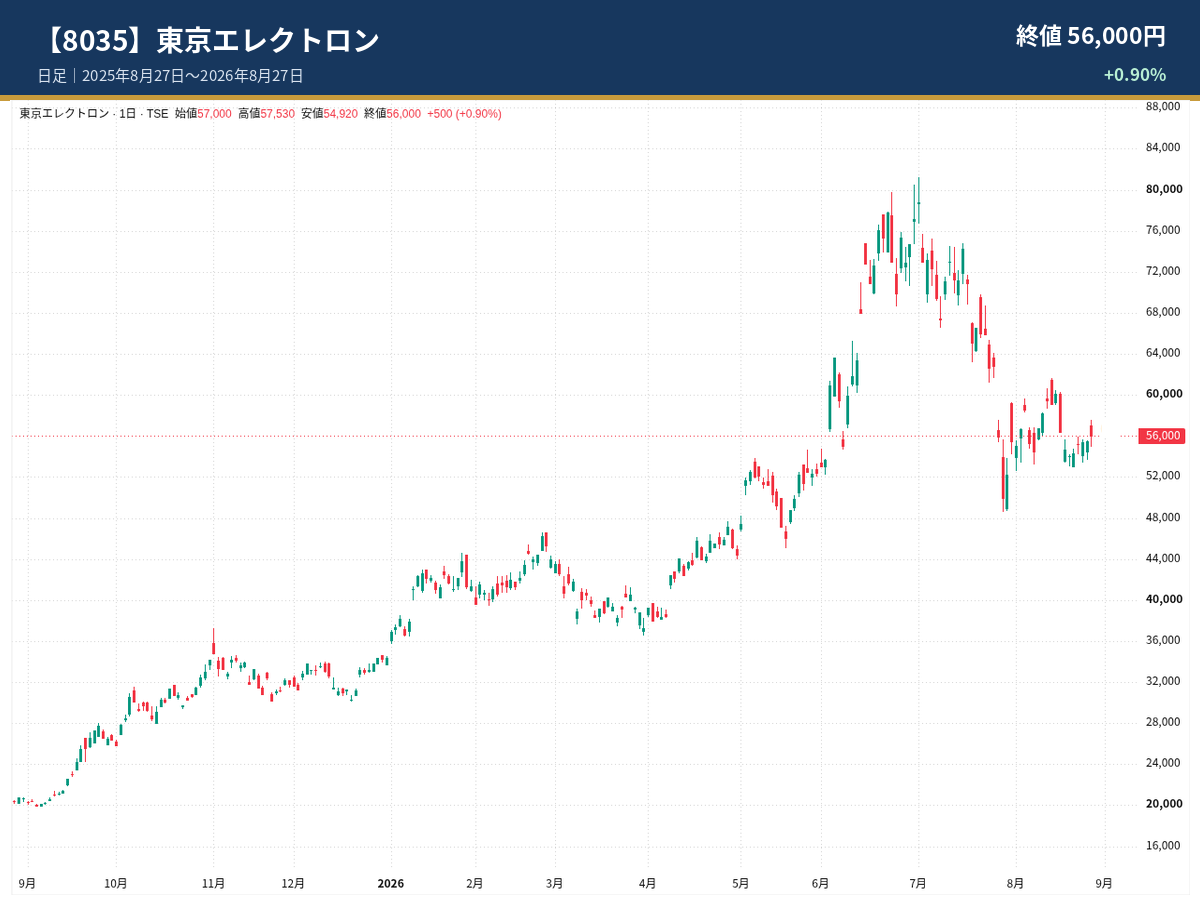Click the 44,000 price axis label

point(1163,558)
